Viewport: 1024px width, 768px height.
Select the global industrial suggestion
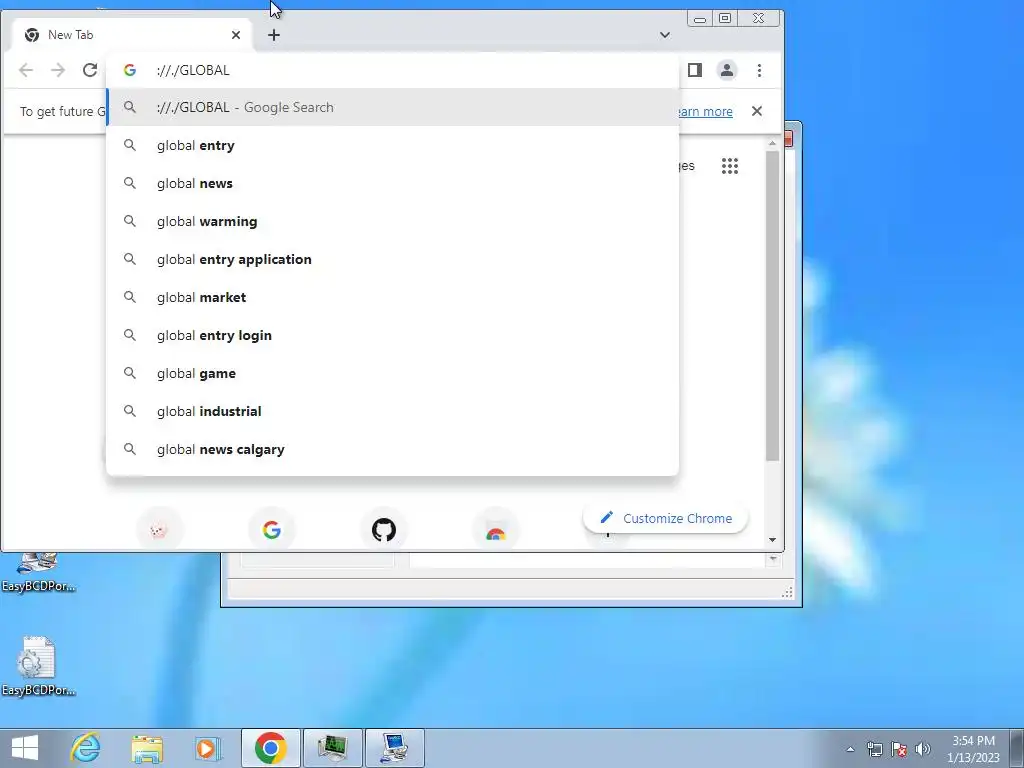tap(392, 411)
